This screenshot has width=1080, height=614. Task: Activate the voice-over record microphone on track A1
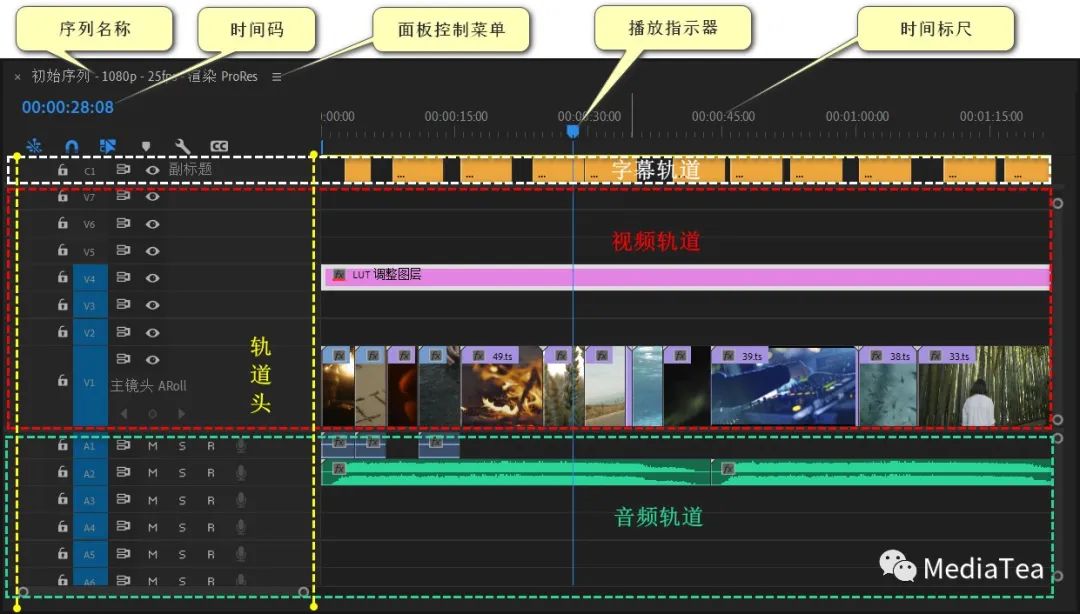[240, 446]
